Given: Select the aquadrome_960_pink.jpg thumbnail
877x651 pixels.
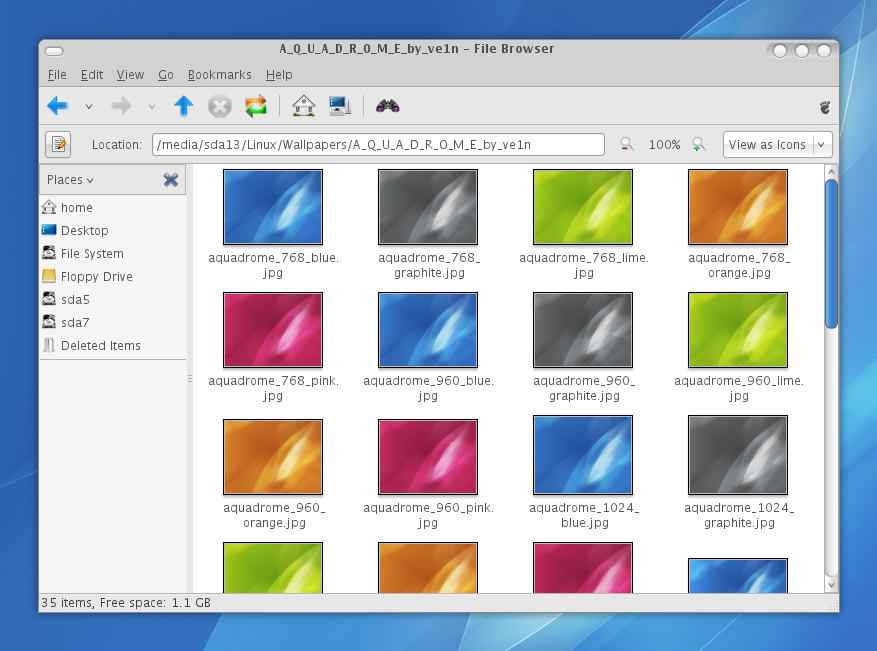Looking at the screenshot, I should (x=428, y=457).
